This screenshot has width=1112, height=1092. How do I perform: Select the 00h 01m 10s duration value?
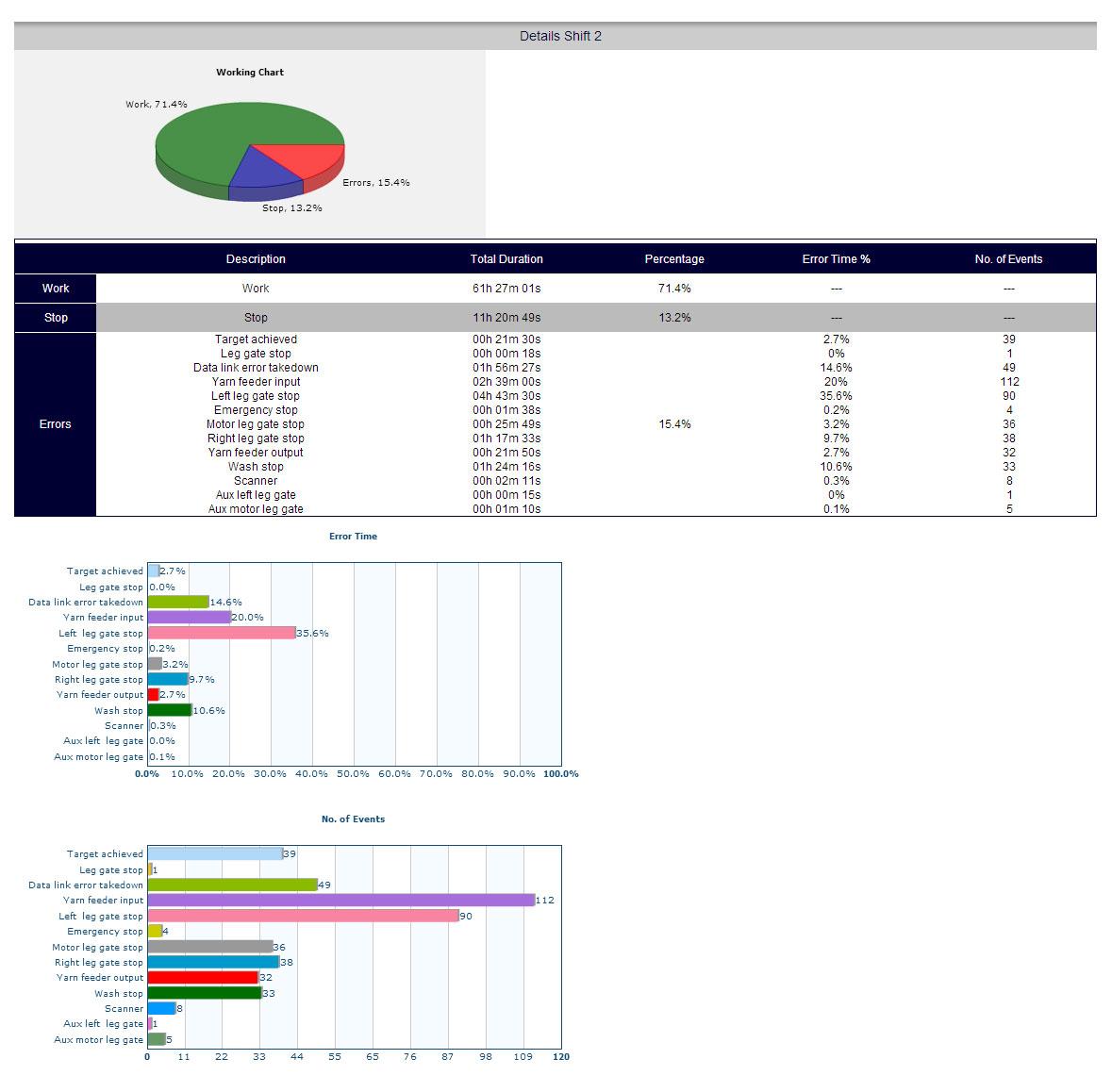click(x=506, y=509)
